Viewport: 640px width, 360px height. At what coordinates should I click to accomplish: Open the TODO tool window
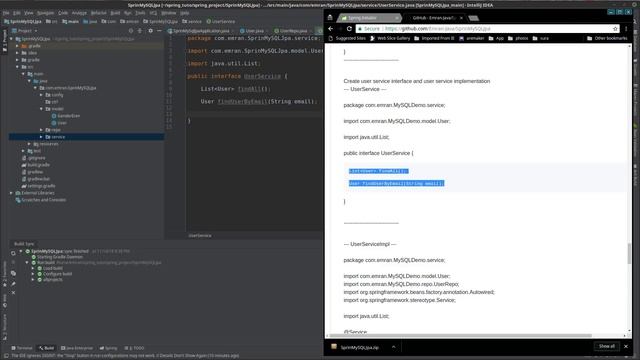coord(134,348)
